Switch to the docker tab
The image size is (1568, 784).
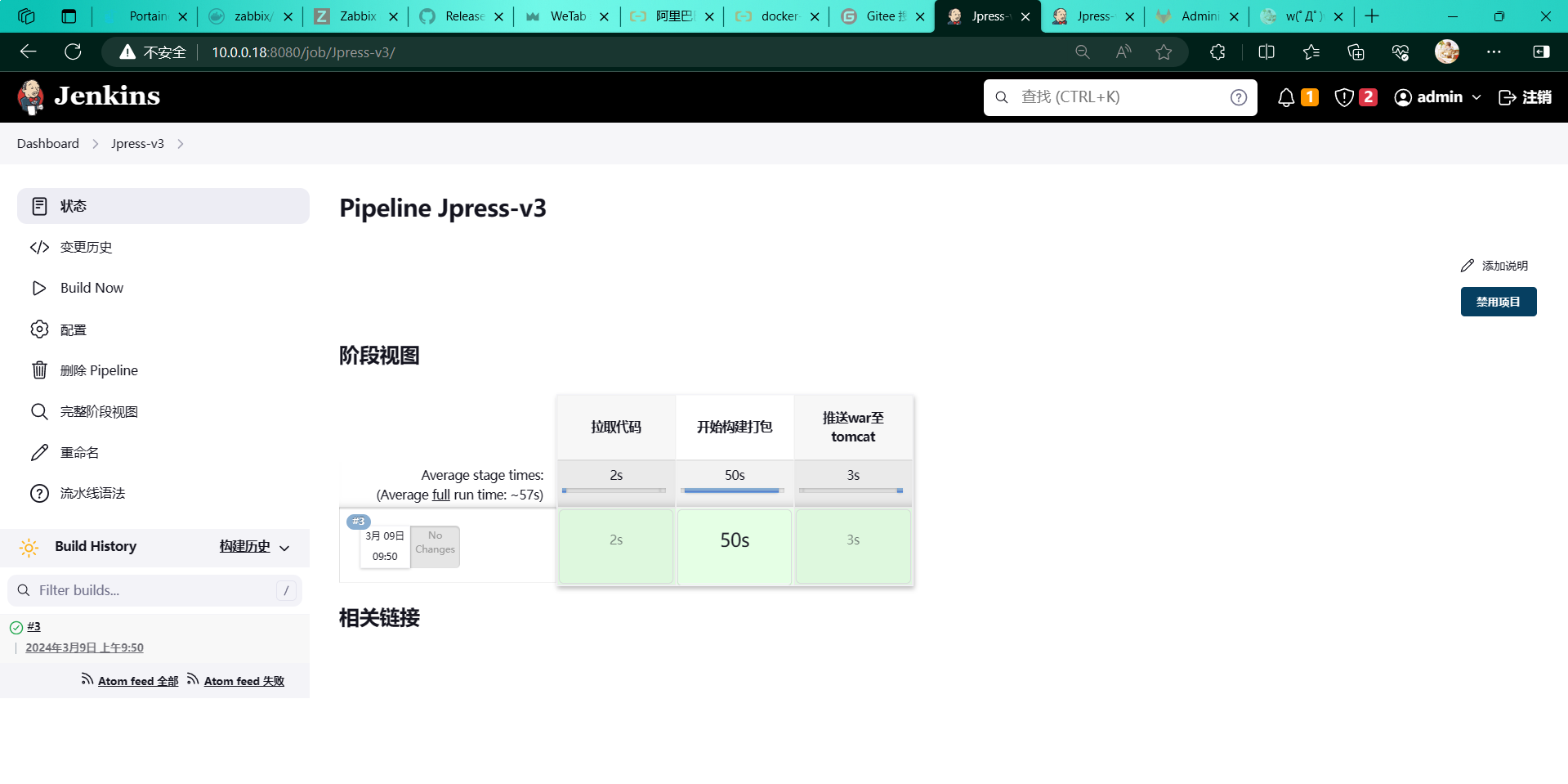point(777,16)
